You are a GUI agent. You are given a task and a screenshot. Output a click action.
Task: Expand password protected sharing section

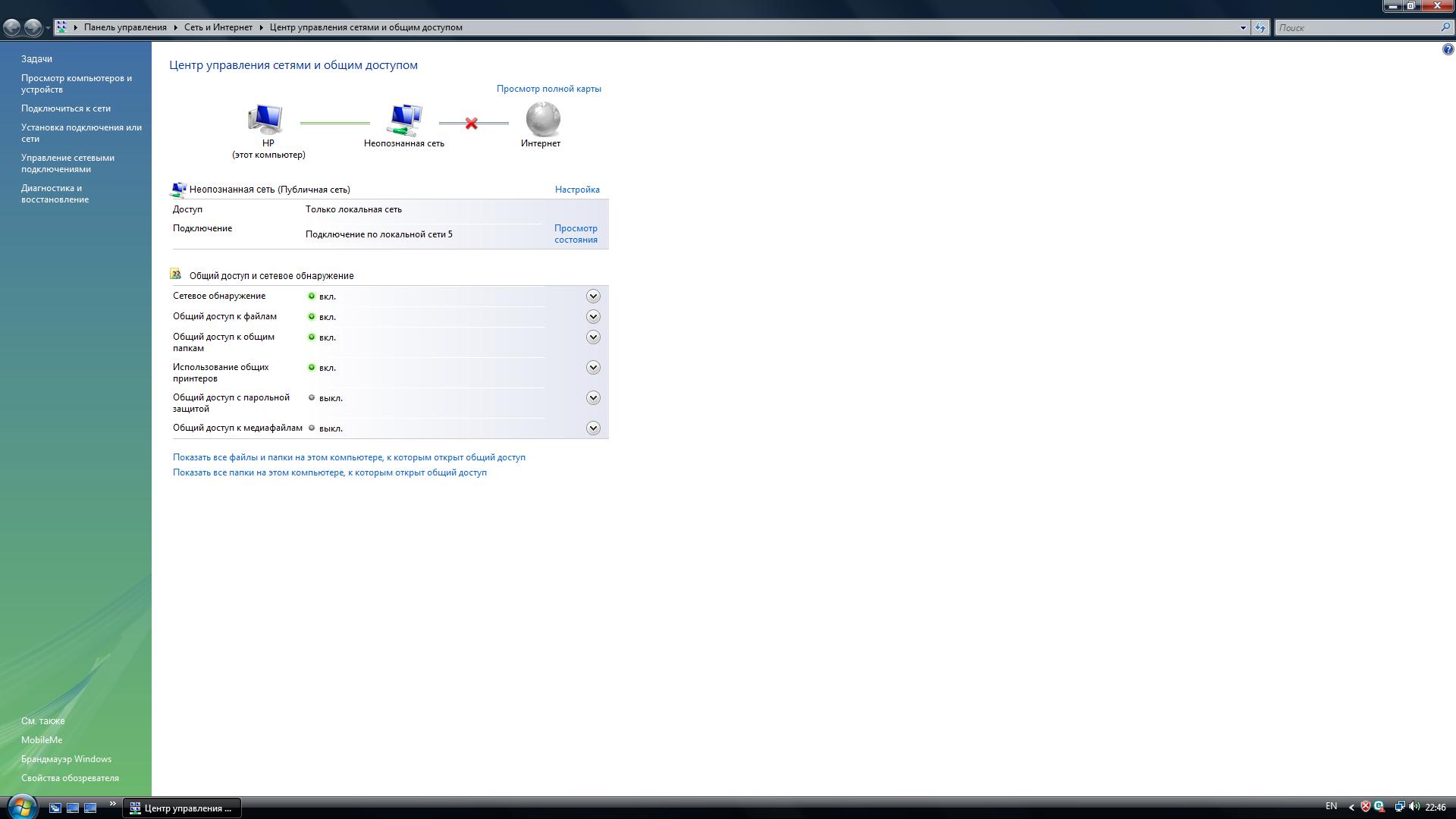(593, 398)
